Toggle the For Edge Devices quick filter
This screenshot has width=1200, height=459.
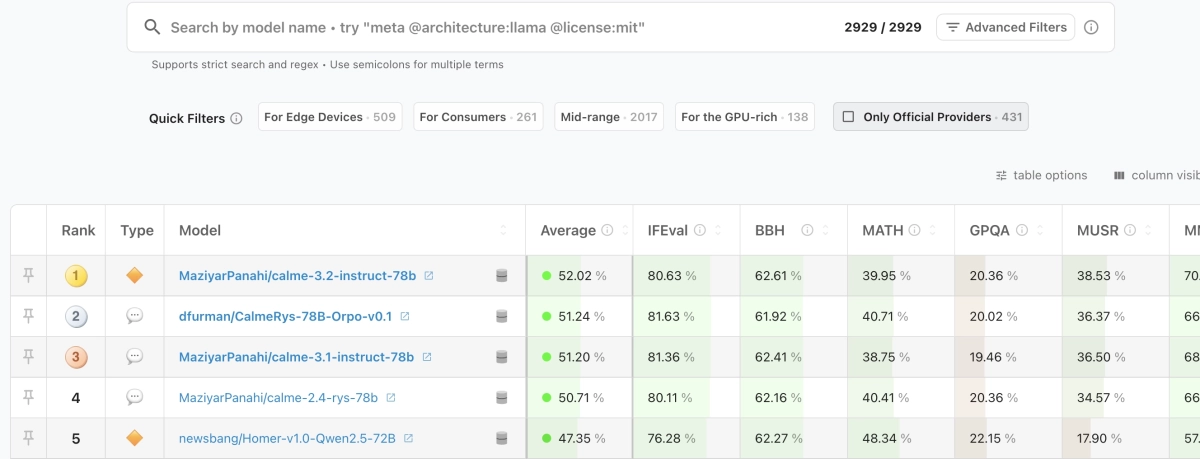tap(329, 117)
